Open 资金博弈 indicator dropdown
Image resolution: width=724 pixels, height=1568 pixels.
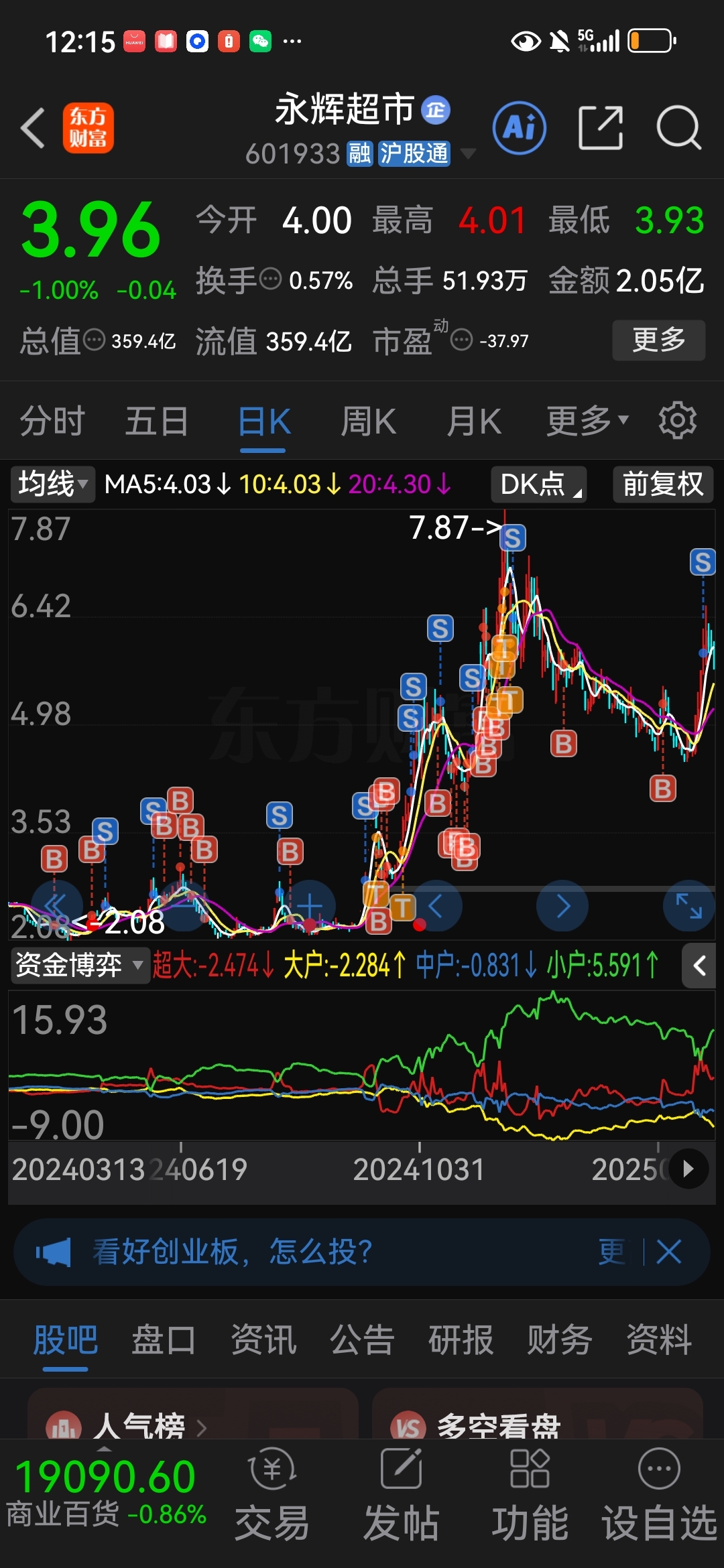tap(80, 966)
